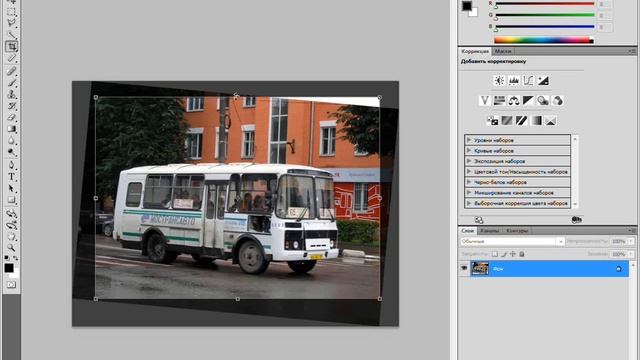Toggle clip-to-layer icon in Adjustments panel
Screen dimensions: 640x360
tap(577, 220)
